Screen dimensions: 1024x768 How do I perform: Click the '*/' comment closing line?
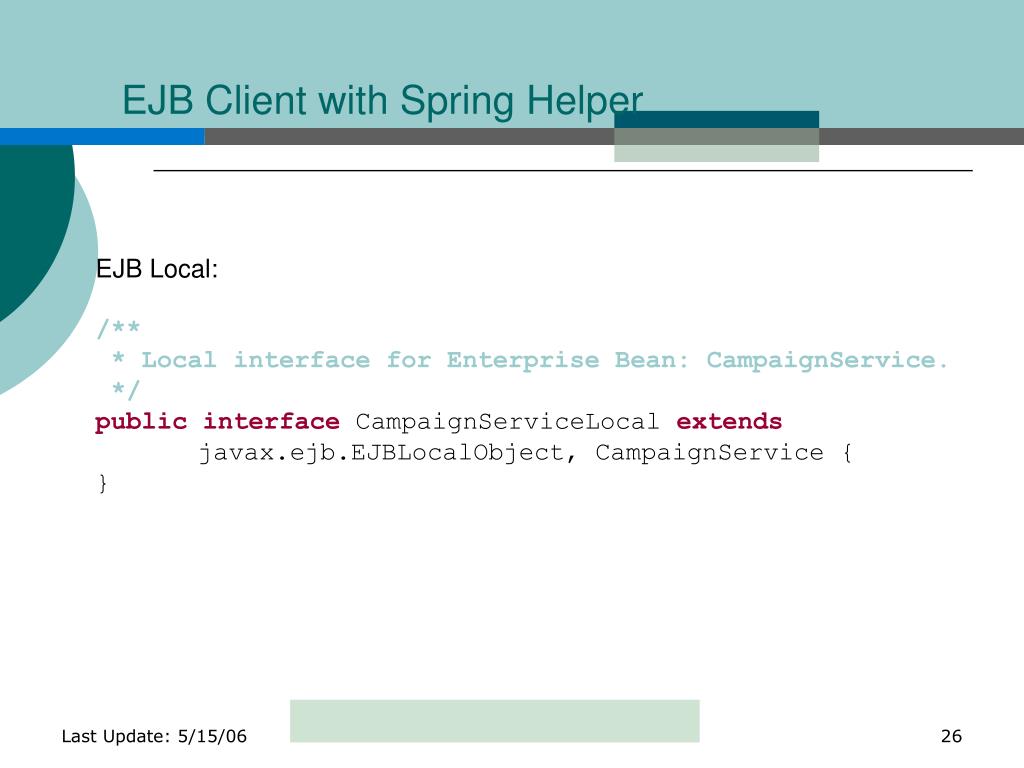(126, 390)
